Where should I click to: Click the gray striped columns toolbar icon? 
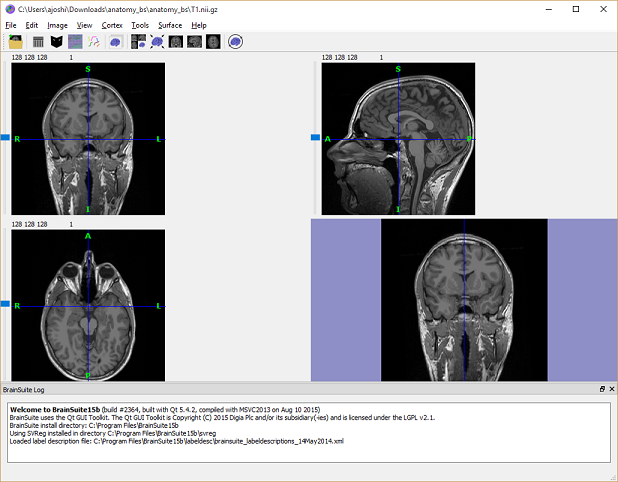[x=38, y=42]
